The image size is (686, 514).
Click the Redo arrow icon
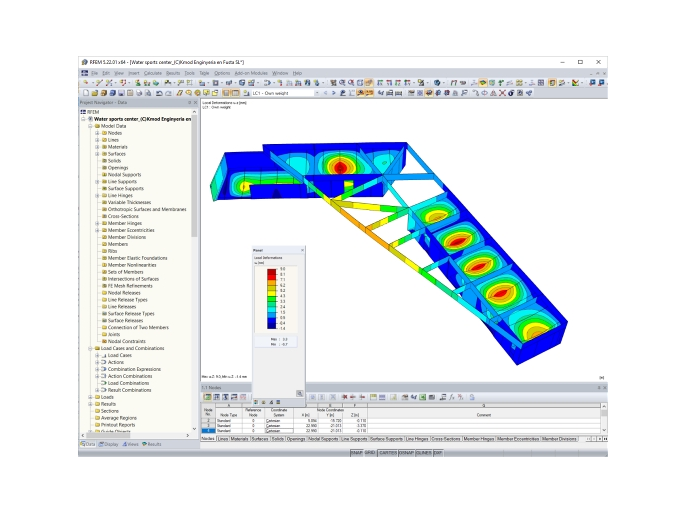pyautogui.click(x=168, y=93)
